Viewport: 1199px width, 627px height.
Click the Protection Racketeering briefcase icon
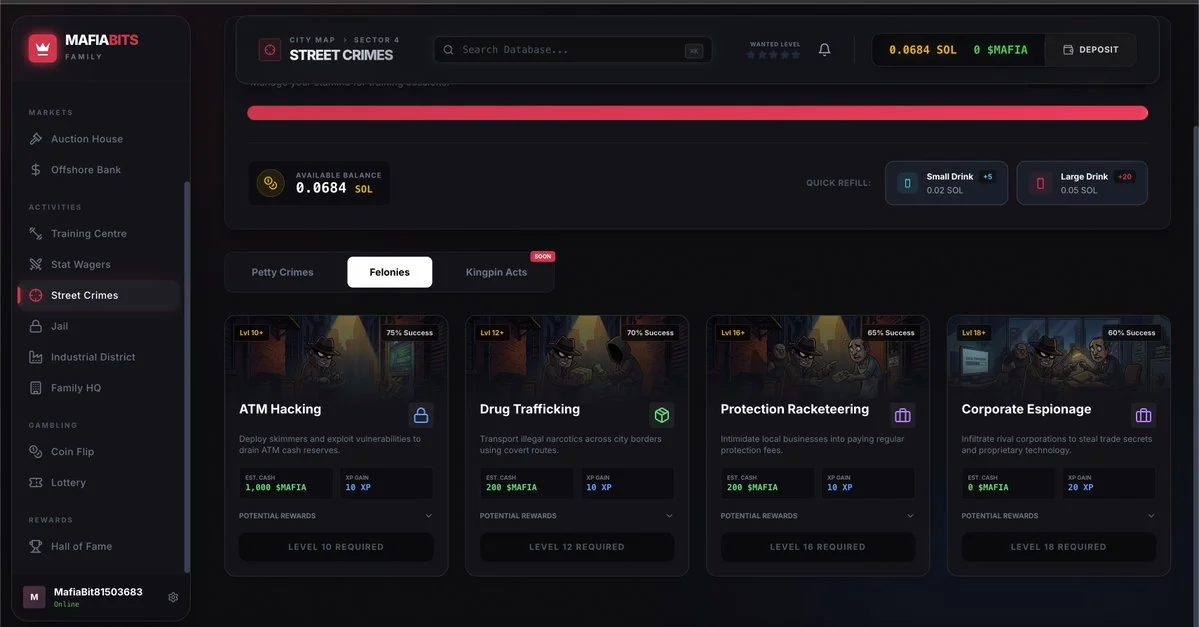pos(902,415)
